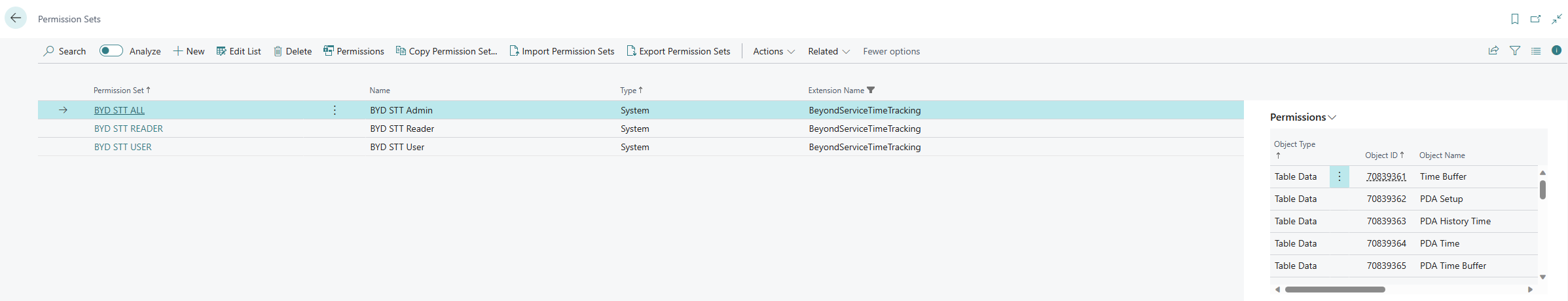Toggle the Analyze mode switch
The width and height of the screenshot is (1568, 301).
pos(111,50)
